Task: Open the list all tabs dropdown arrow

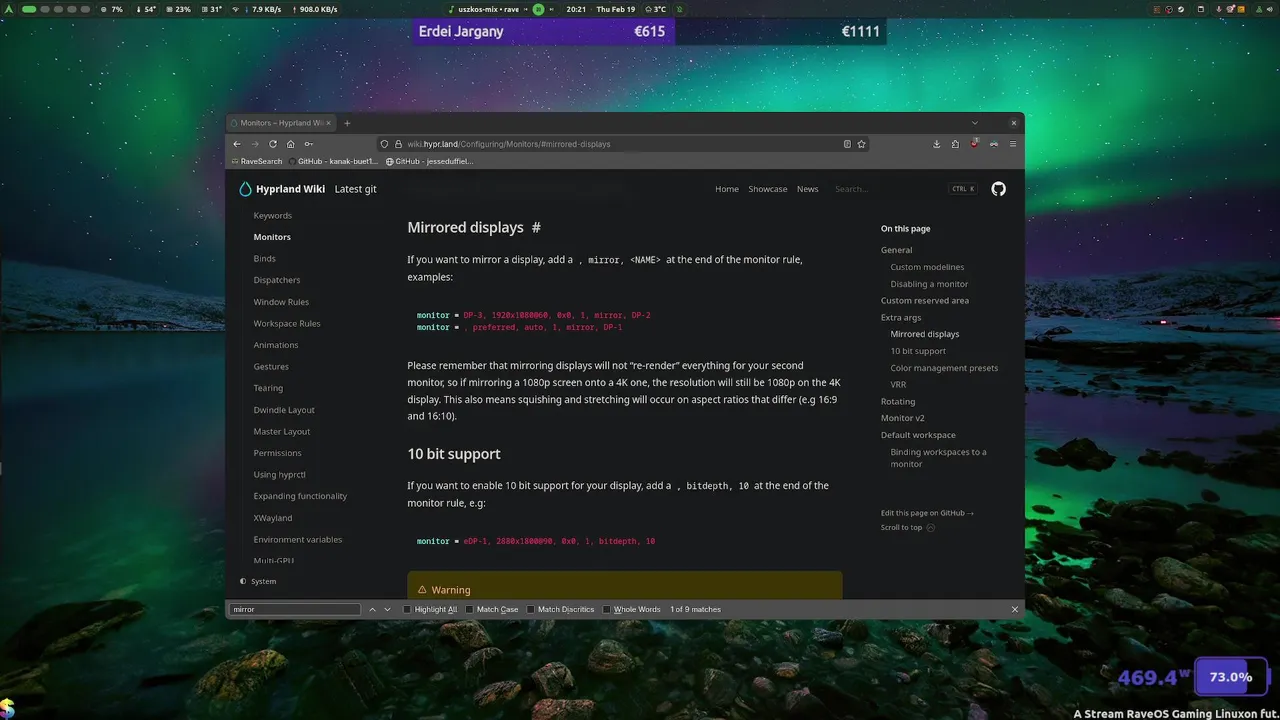Action: point(975,123)
